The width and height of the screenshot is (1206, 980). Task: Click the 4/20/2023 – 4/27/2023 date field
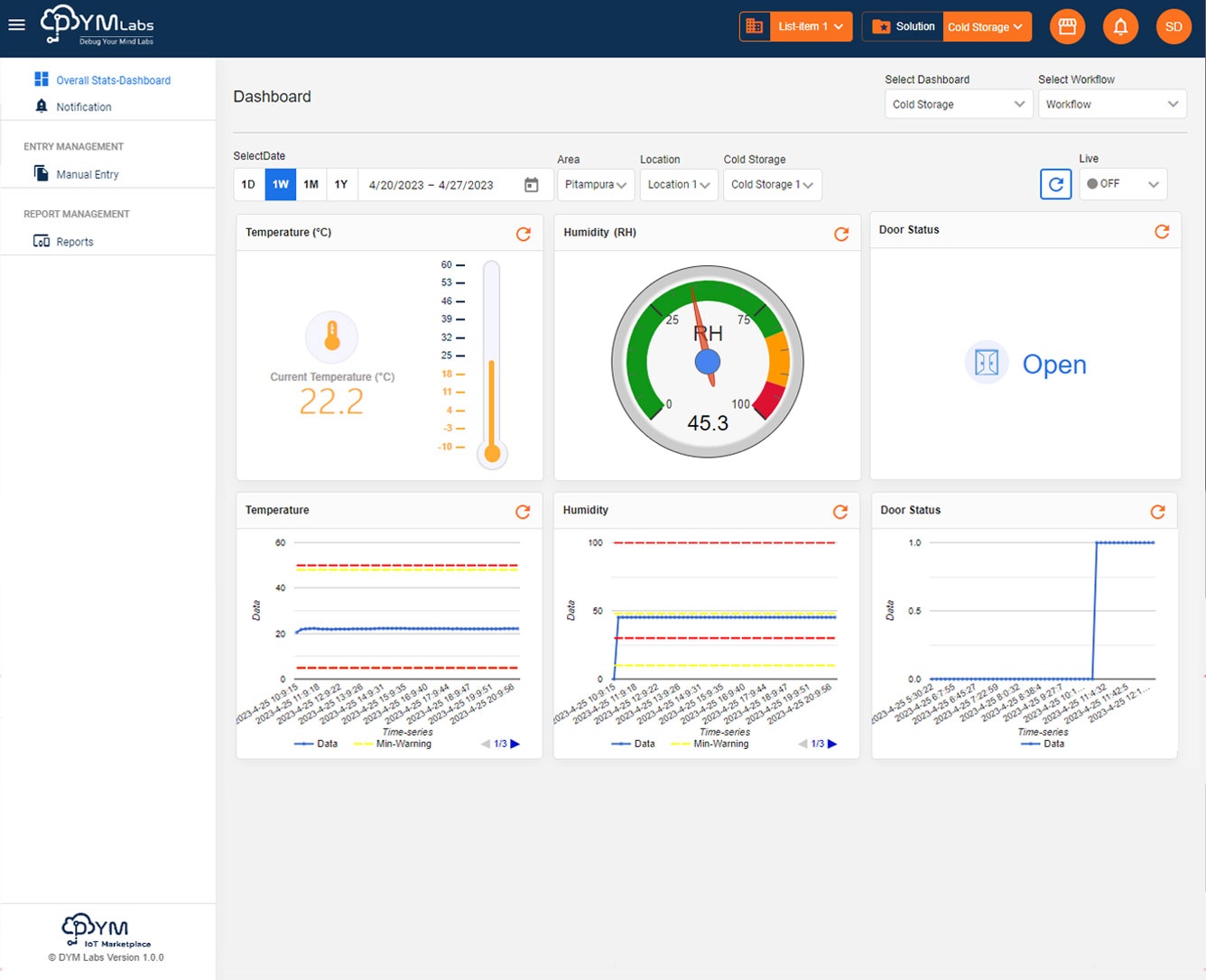click(x=456, y=184)
